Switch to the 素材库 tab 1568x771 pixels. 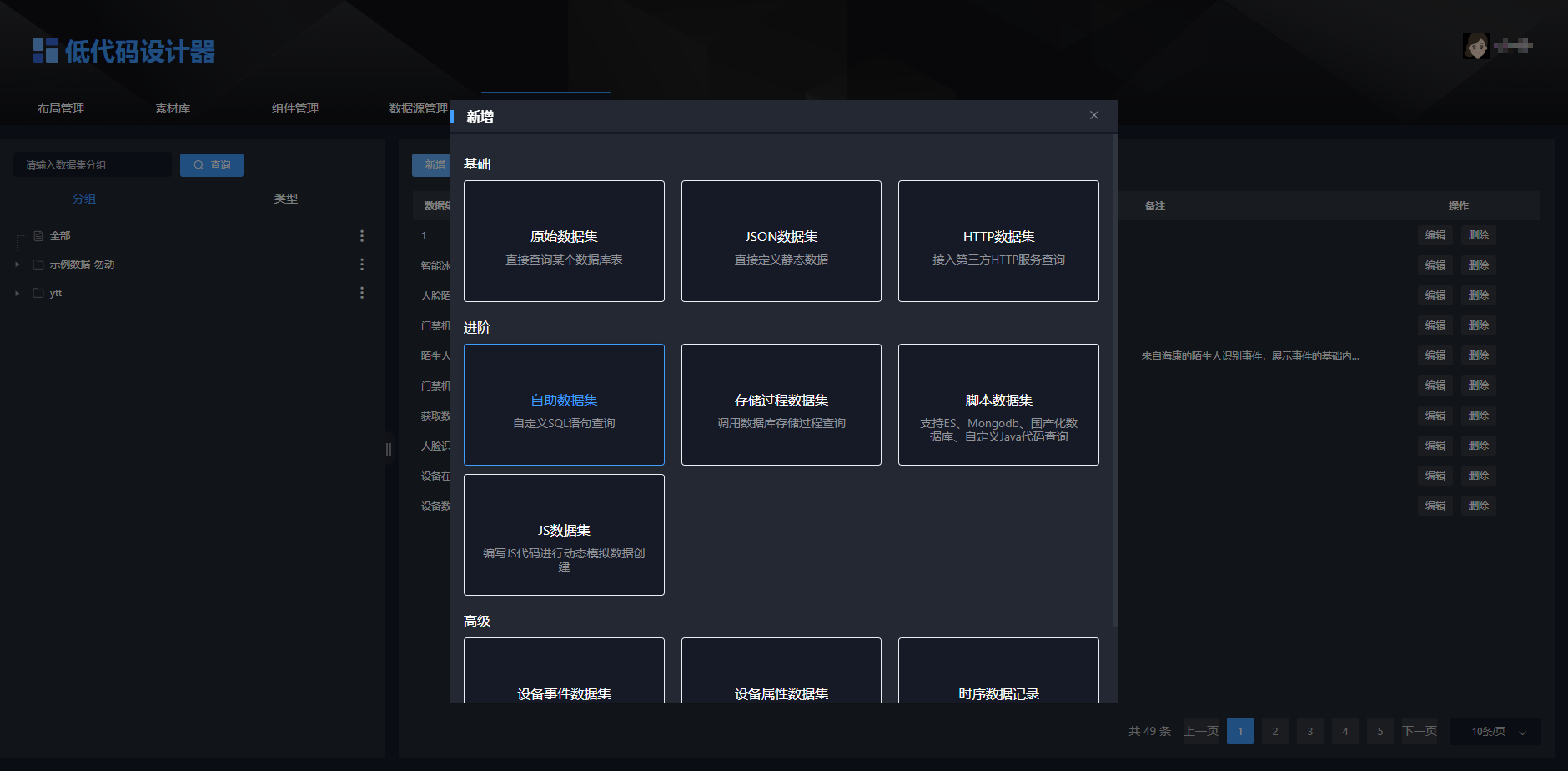click(x=173, y=108)
